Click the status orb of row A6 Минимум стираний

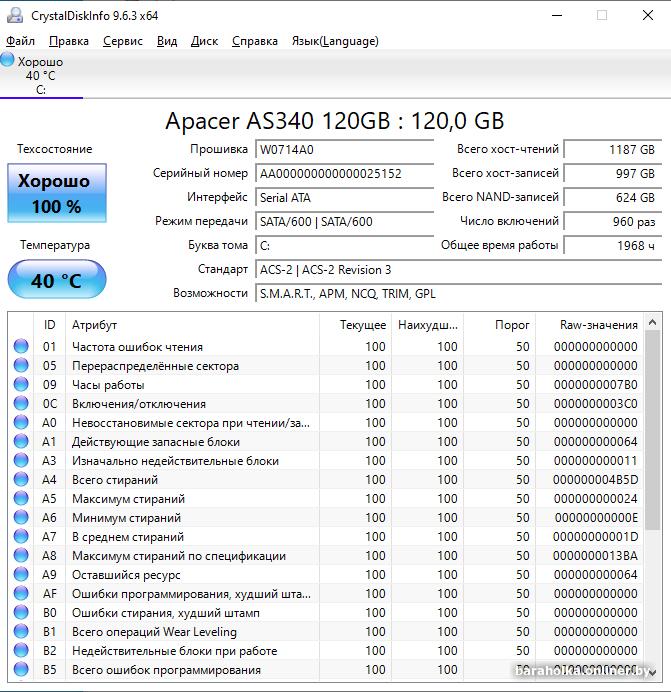pyautogui.click(x=21, y=517)
